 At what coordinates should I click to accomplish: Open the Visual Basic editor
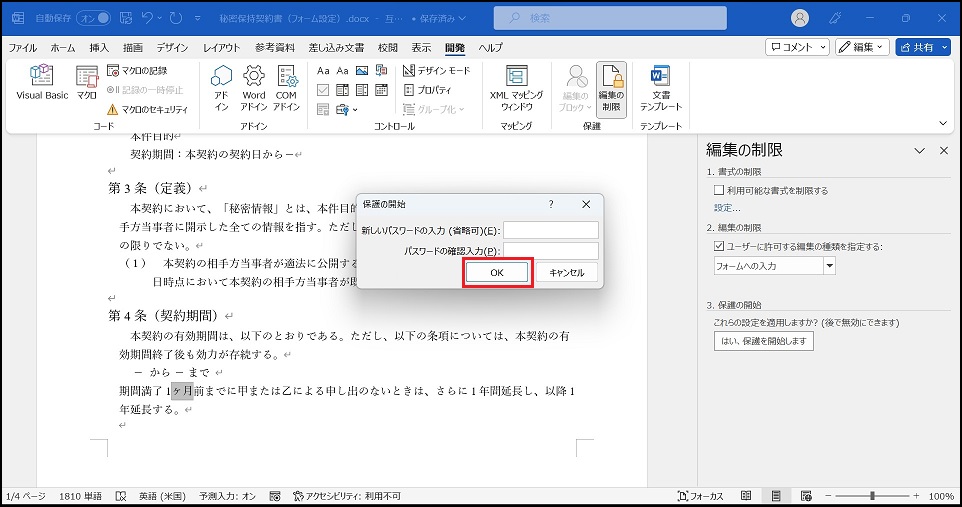[42, 83]
